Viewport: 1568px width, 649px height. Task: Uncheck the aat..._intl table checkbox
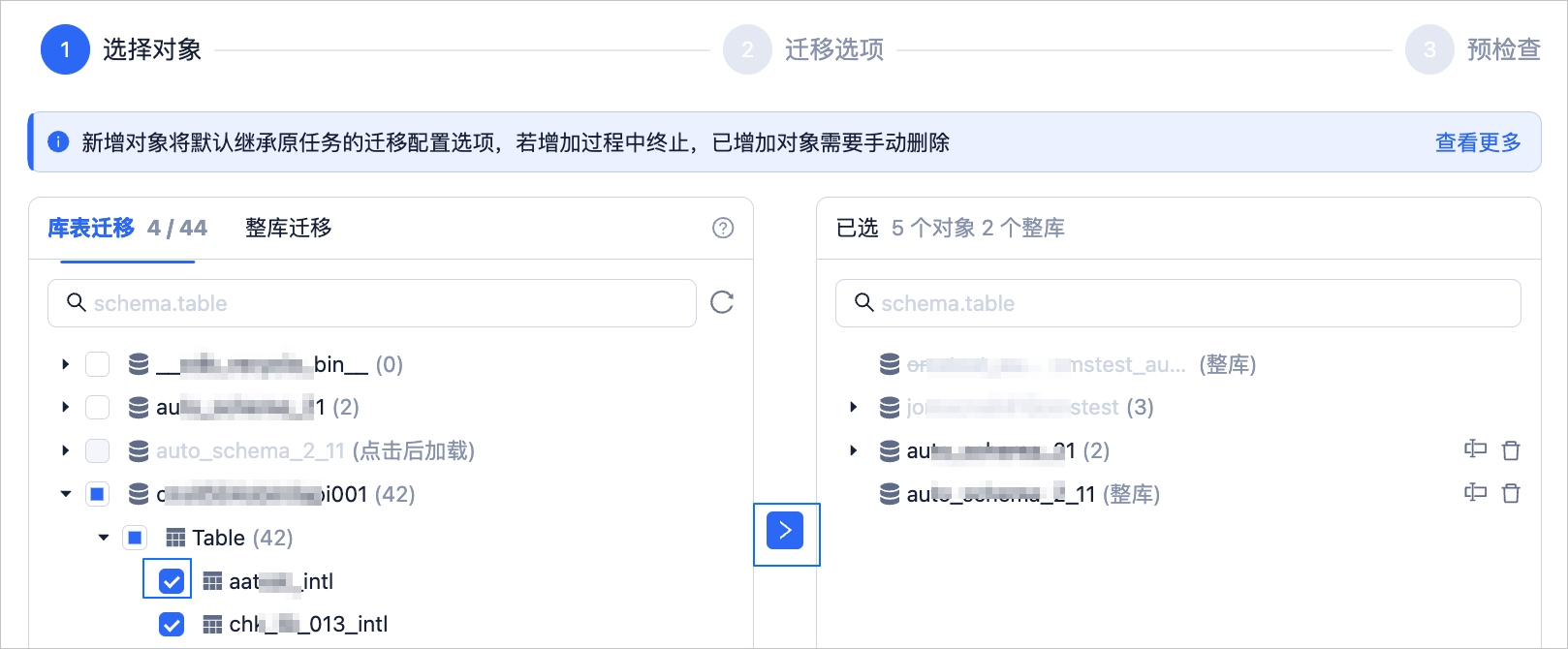coord(172,581)
